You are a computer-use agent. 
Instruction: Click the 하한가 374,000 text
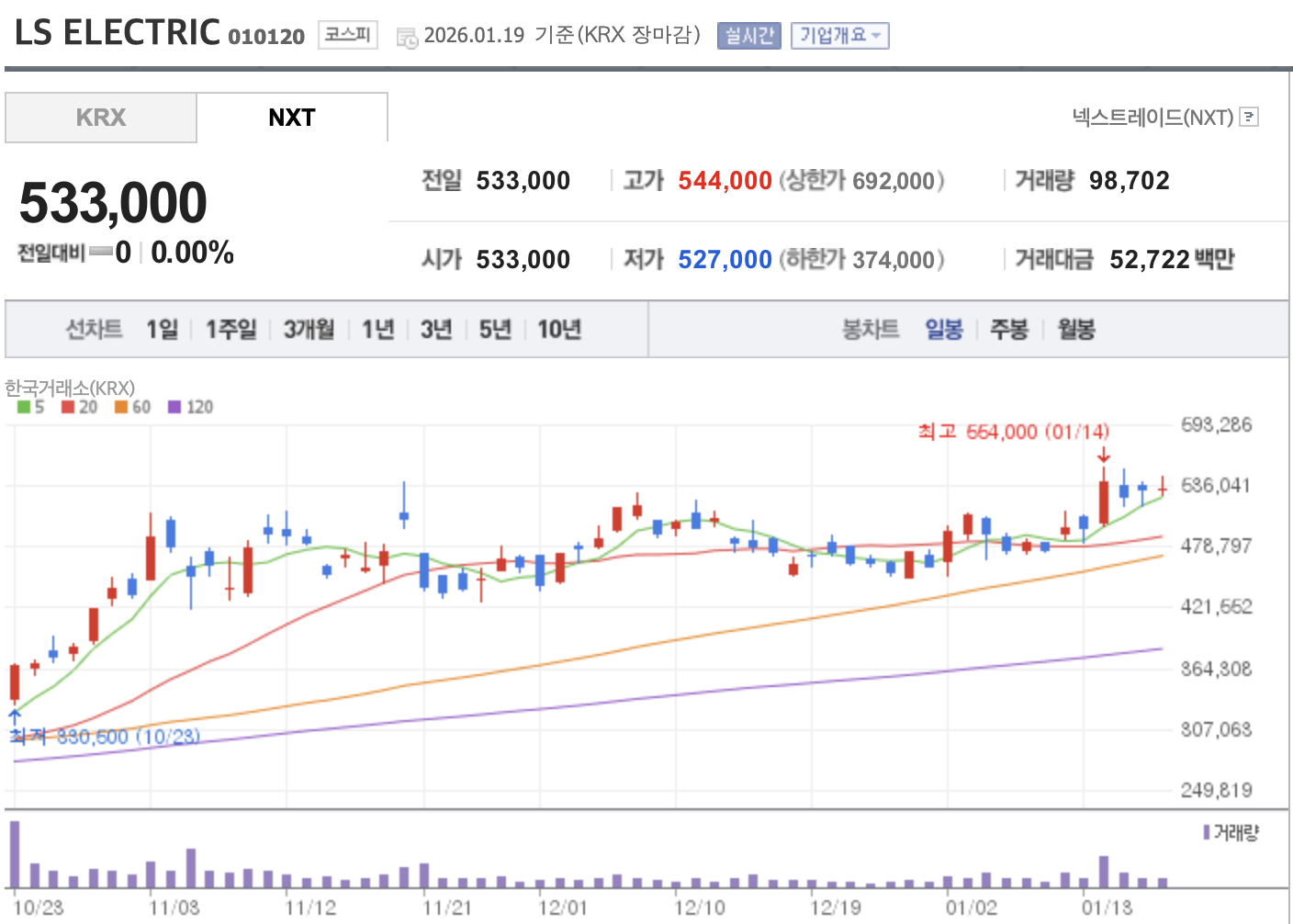861,260
